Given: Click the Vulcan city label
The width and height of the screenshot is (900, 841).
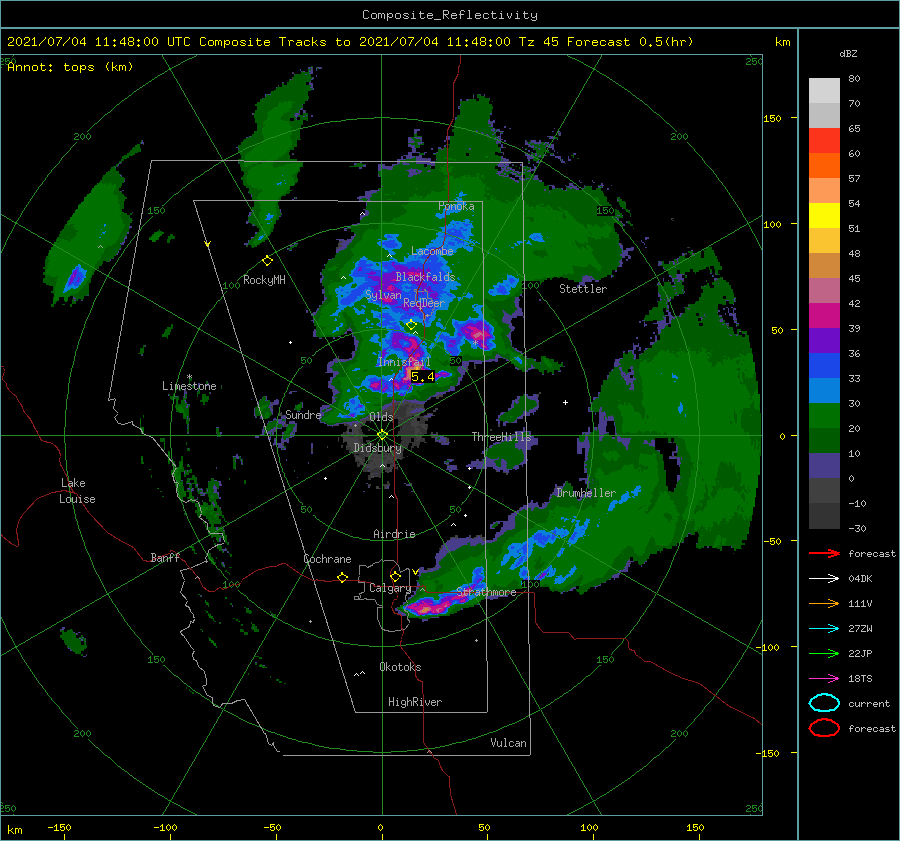Looking at the screenshot, I should click(509, 743).
